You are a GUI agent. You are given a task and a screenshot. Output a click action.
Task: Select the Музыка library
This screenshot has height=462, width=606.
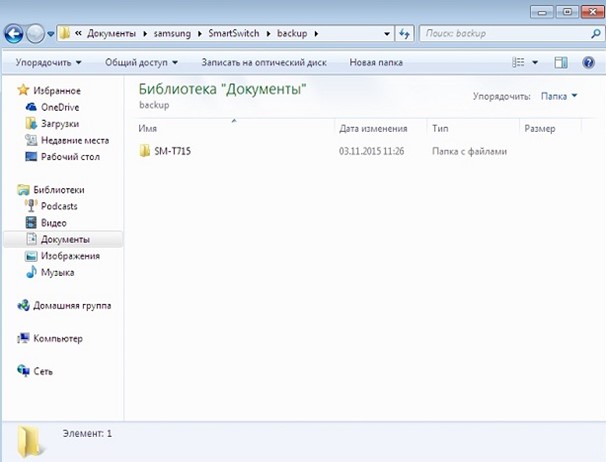[56, 272]
